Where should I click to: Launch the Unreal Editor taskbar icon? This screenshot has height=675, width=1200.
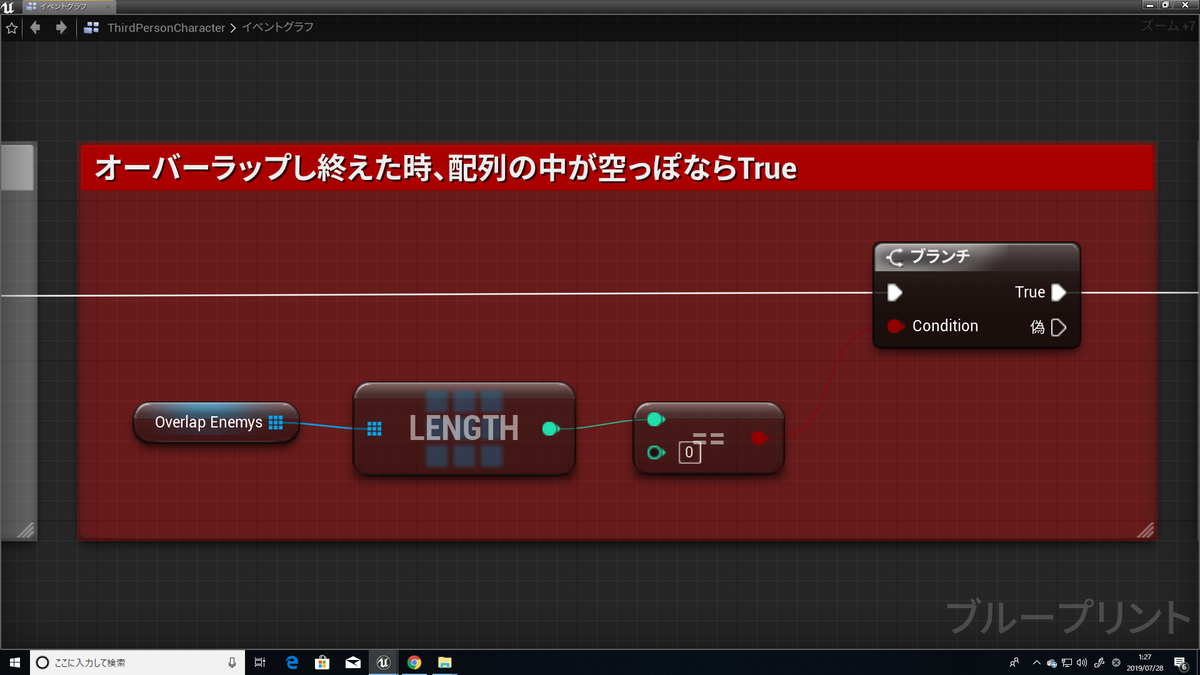[383, 662]
